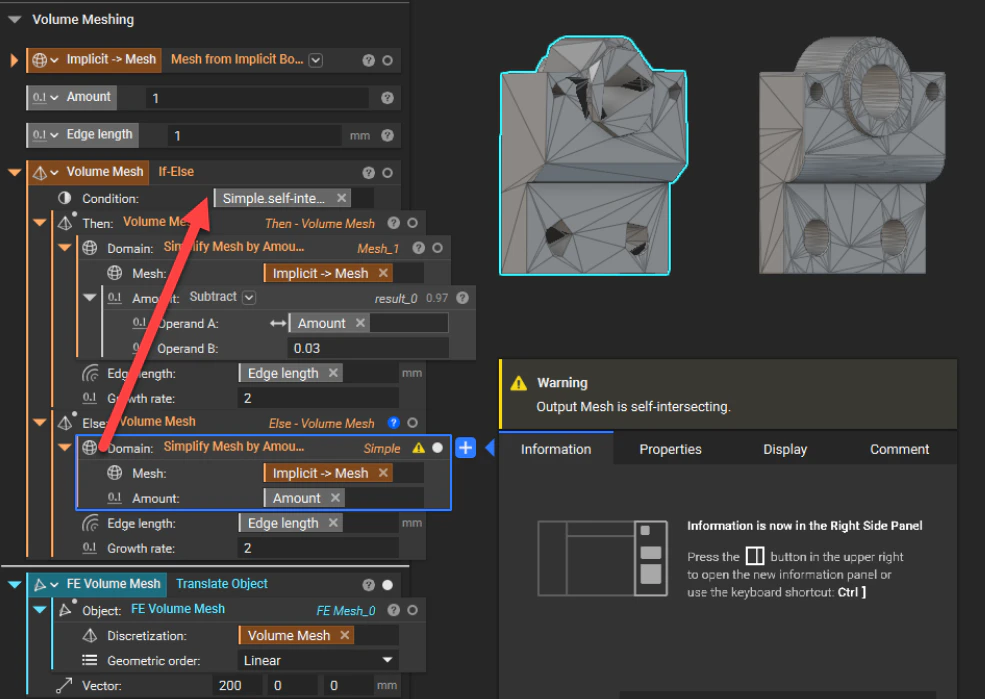The width and height of the screenshot is (985, 699).
Task: Collapse the Volume Meshing section
Action: (x=14, y=19)
